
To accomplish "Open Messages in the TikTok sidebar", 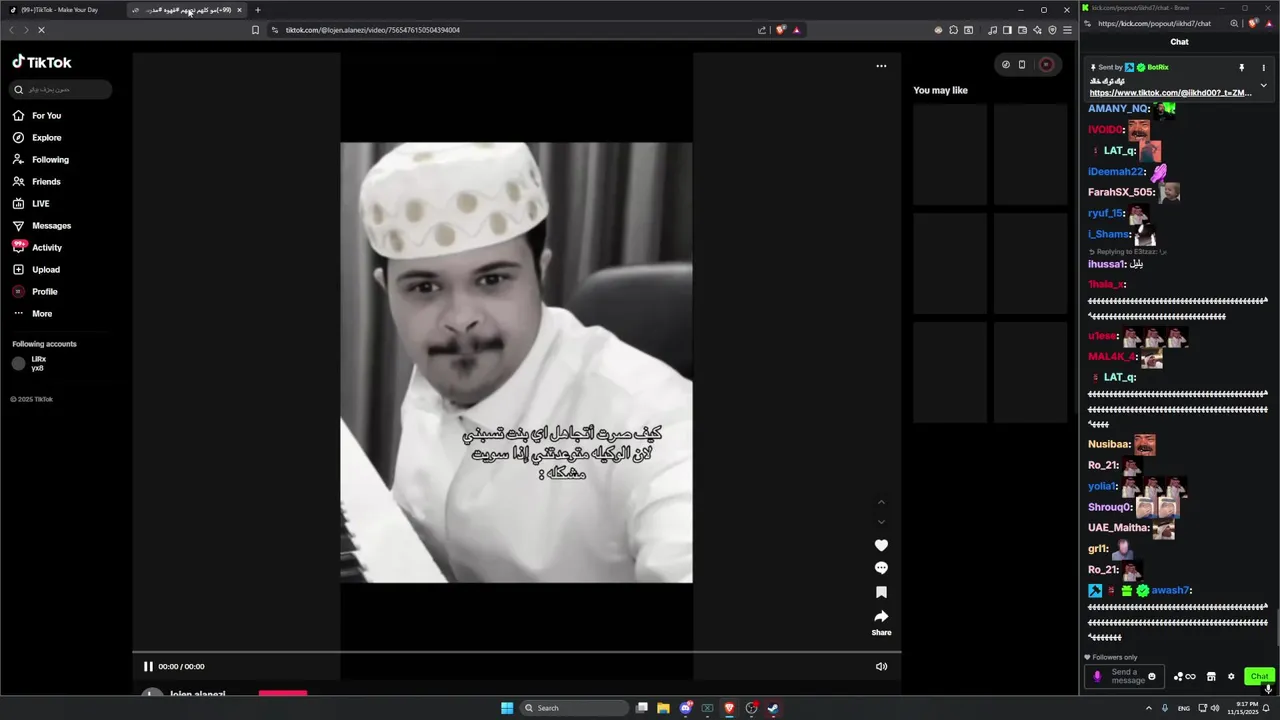I will (42, 226).
